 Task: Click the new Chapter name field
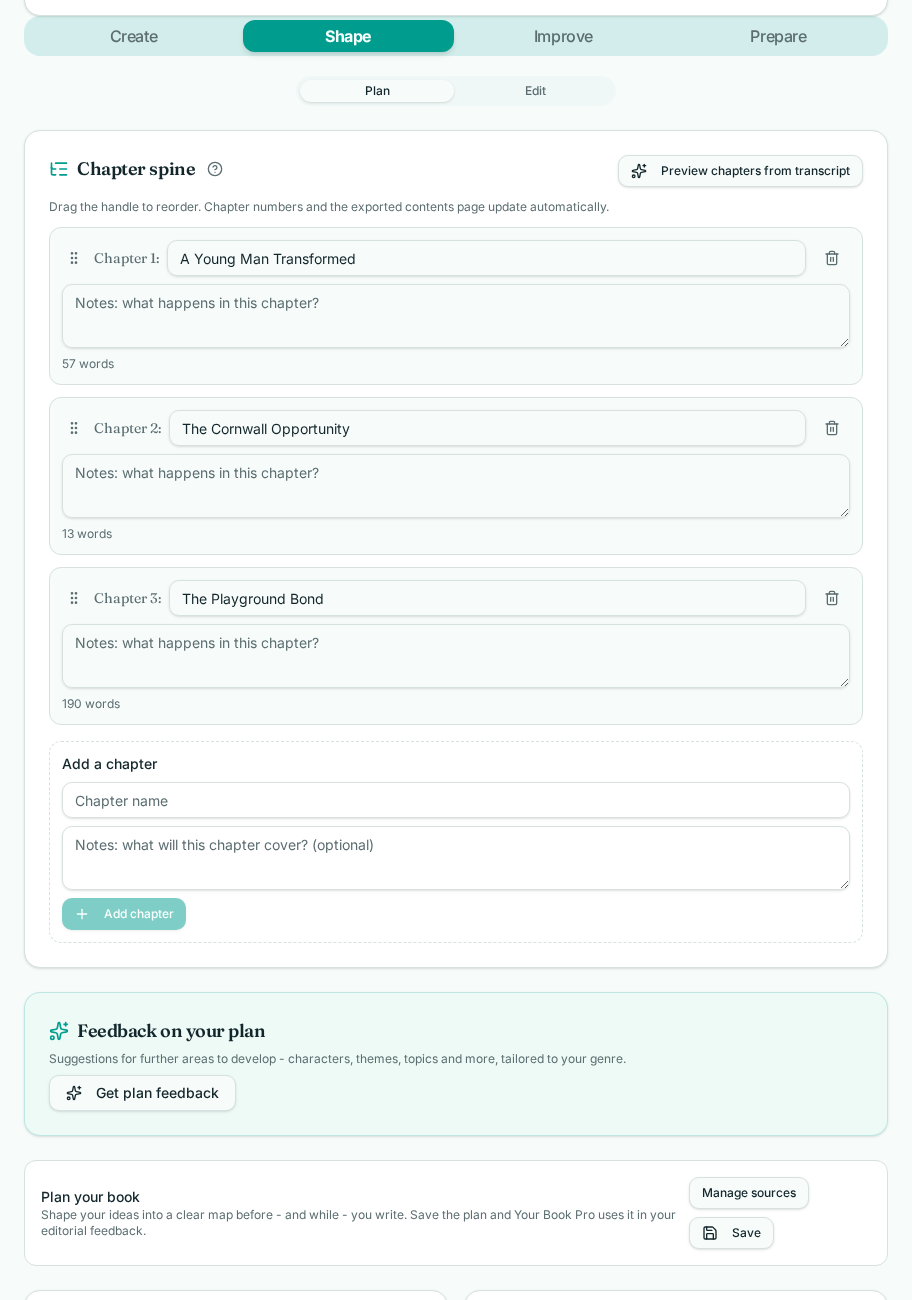456,800
